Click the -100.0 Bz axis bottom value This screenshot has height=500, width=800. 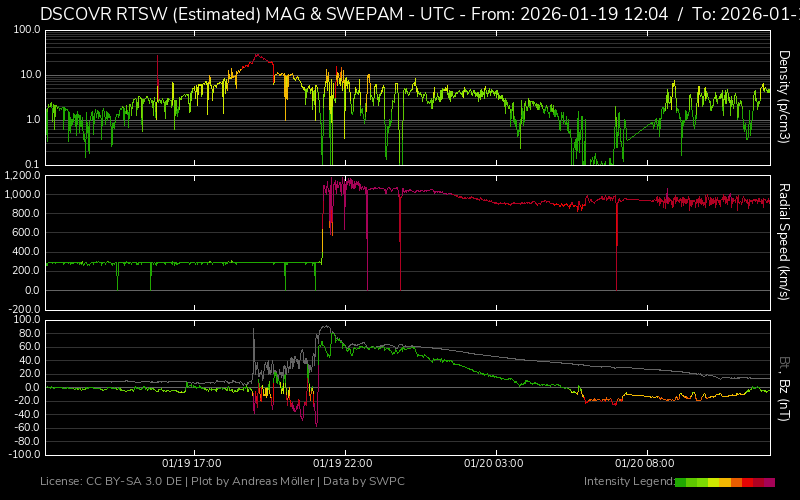[24, 454]
